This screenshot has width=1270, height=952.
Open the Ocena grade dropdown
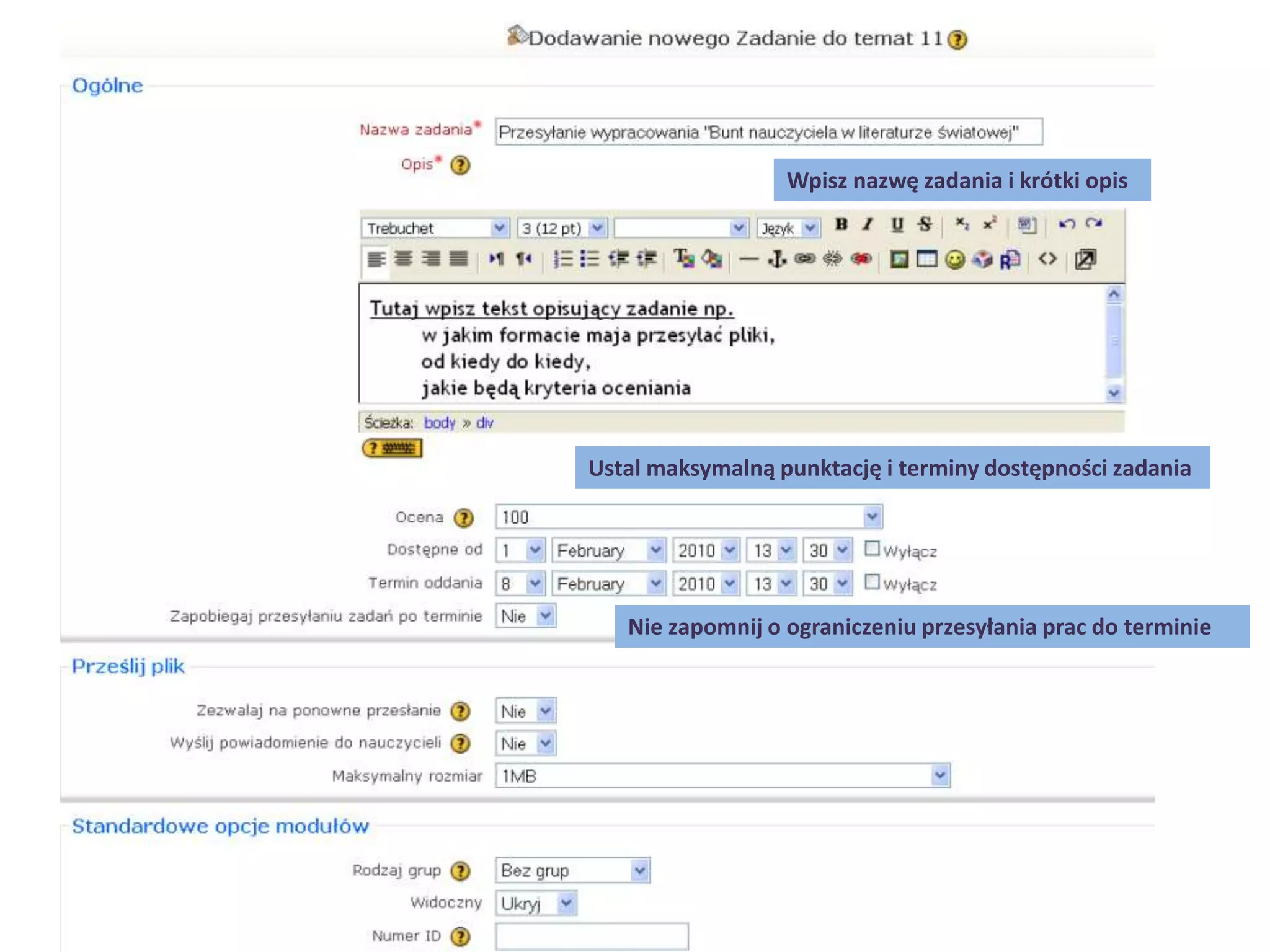pyautogui.click(x=872, y=517)
